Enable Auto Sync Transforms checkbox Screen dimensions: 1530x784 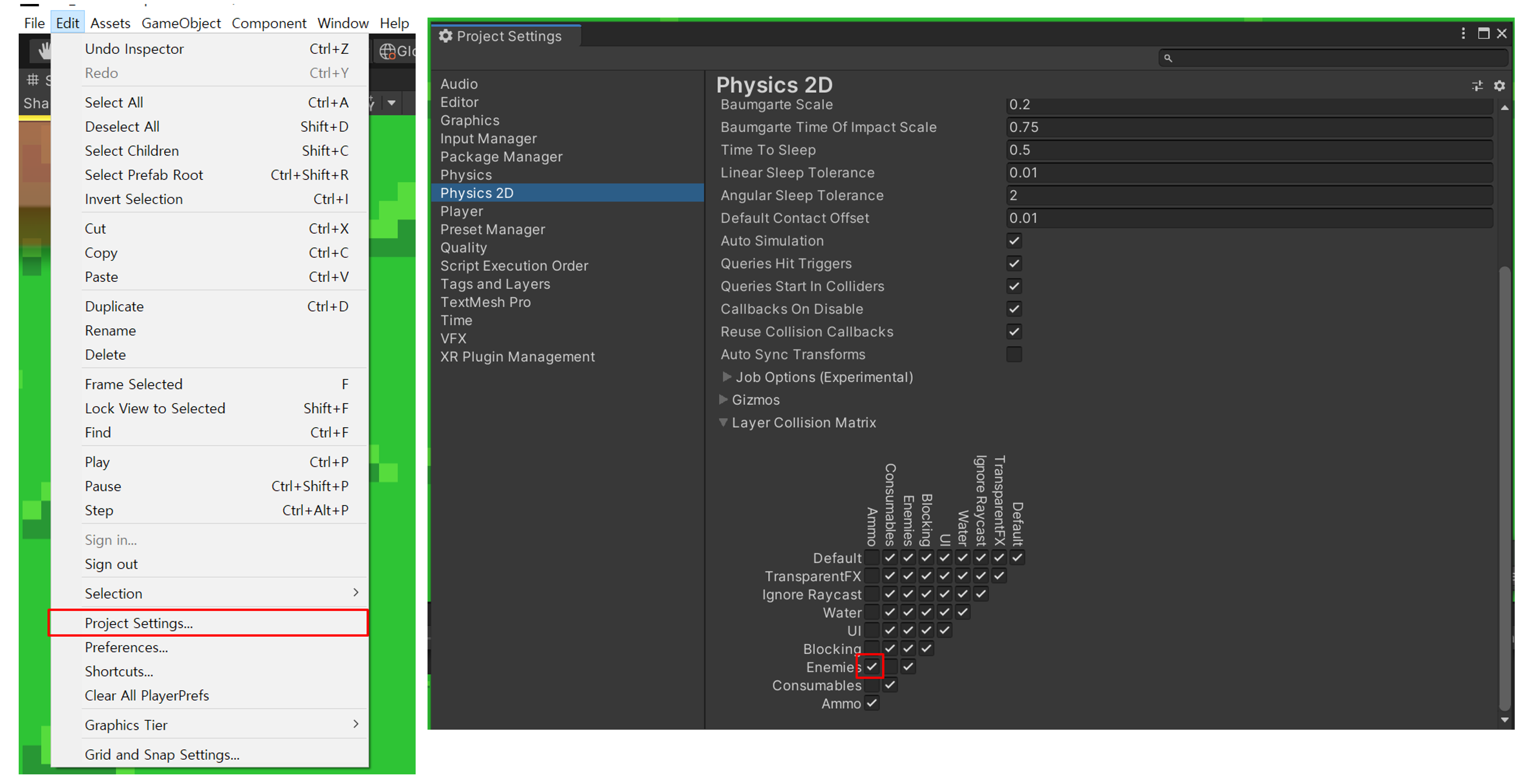click(x=1014, y=354)
